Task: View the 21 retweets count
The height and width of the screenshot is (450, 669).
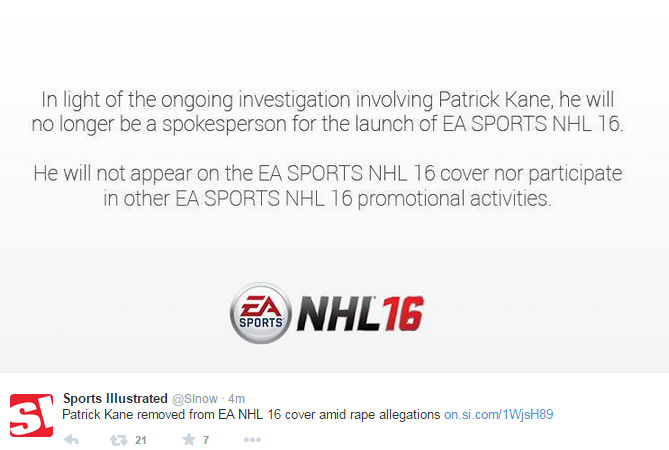Action: tap(141, 440)
